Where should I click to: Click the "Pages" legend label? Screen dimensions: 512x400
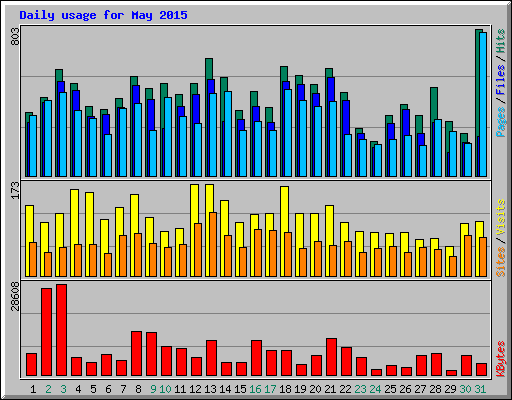501,122
